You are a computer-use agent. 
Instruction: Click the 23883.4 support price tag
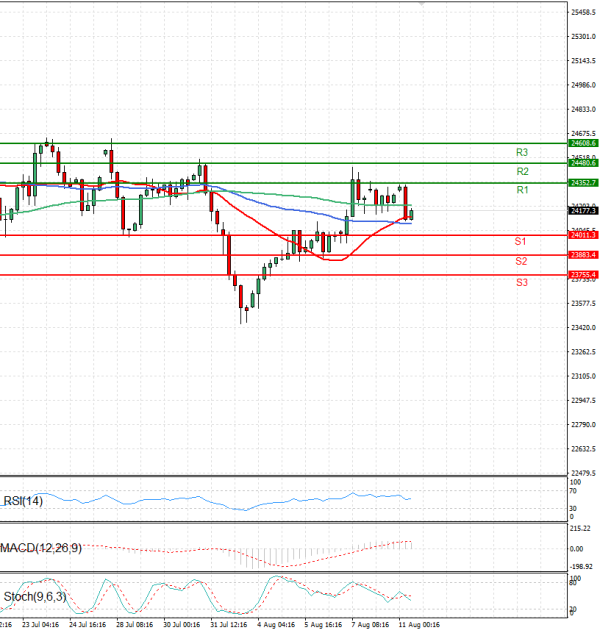click(583, 255)
